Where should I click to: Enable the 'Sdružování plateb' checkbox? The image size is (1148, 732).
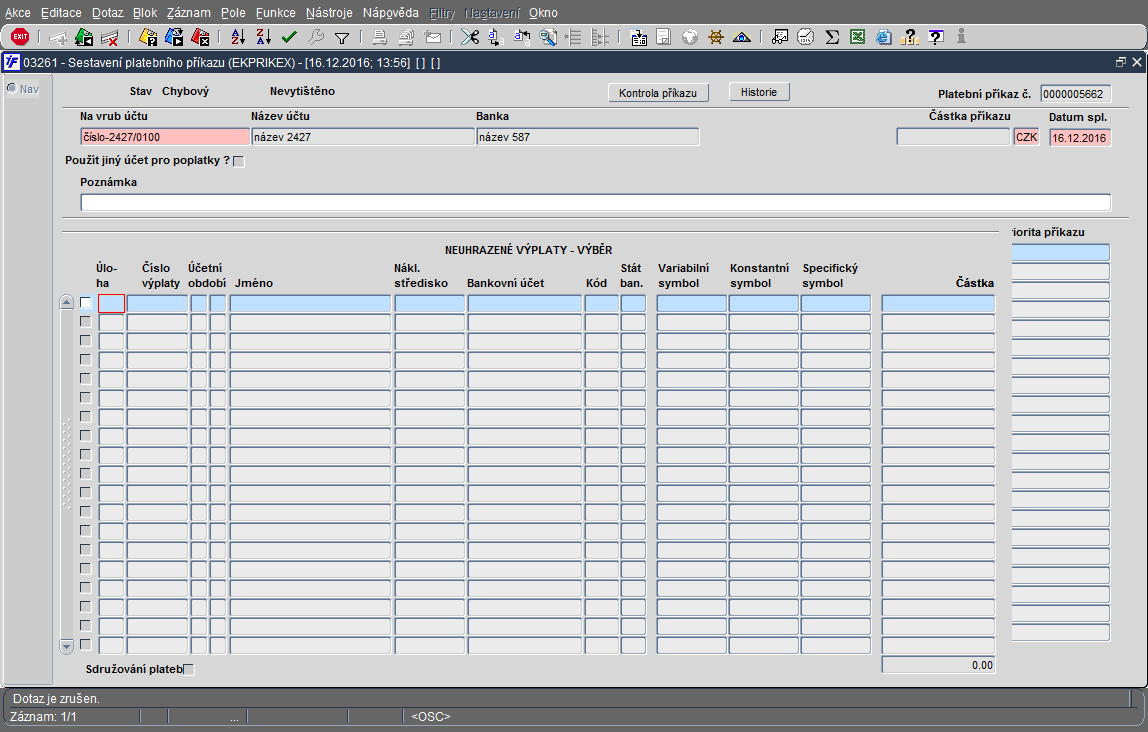189,669
